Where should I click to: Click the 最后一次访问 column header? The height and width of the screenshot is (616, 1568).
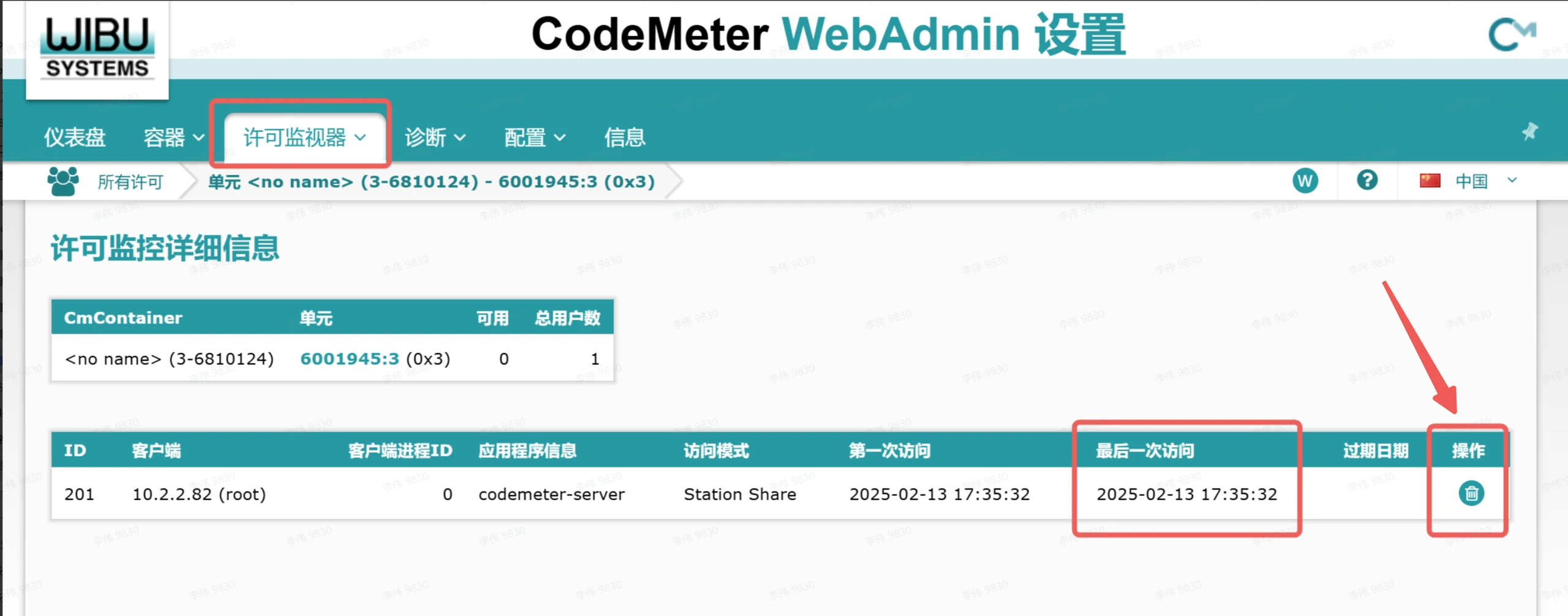pos(1145,451)
